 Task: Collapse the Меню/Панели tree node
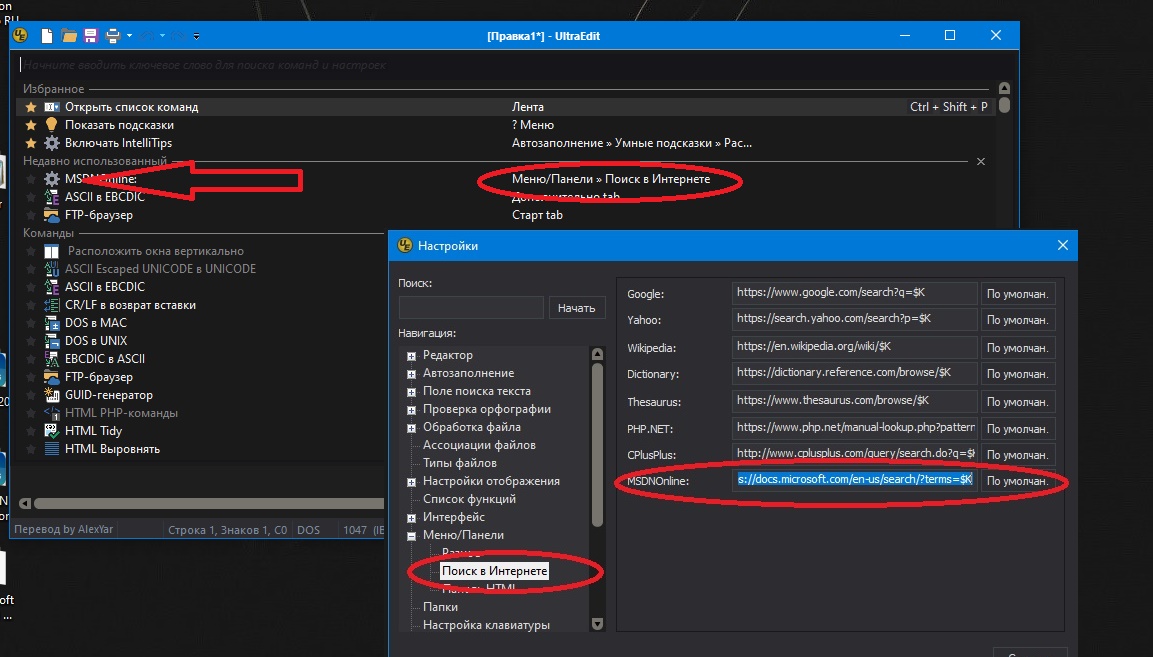click(411, 536)
